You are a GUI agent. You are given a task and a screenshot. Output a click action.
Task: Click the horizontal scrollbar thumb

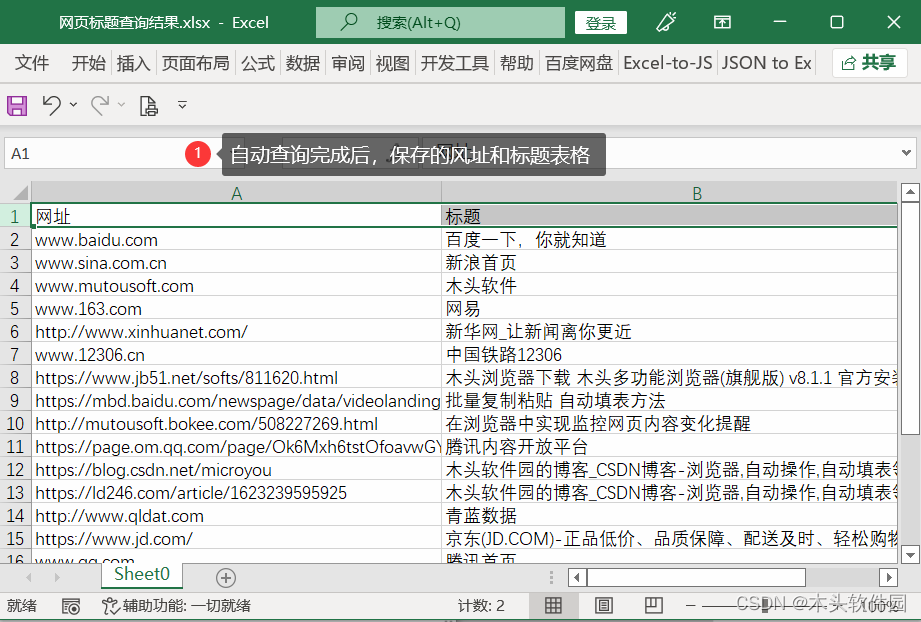tap(696, 577)
